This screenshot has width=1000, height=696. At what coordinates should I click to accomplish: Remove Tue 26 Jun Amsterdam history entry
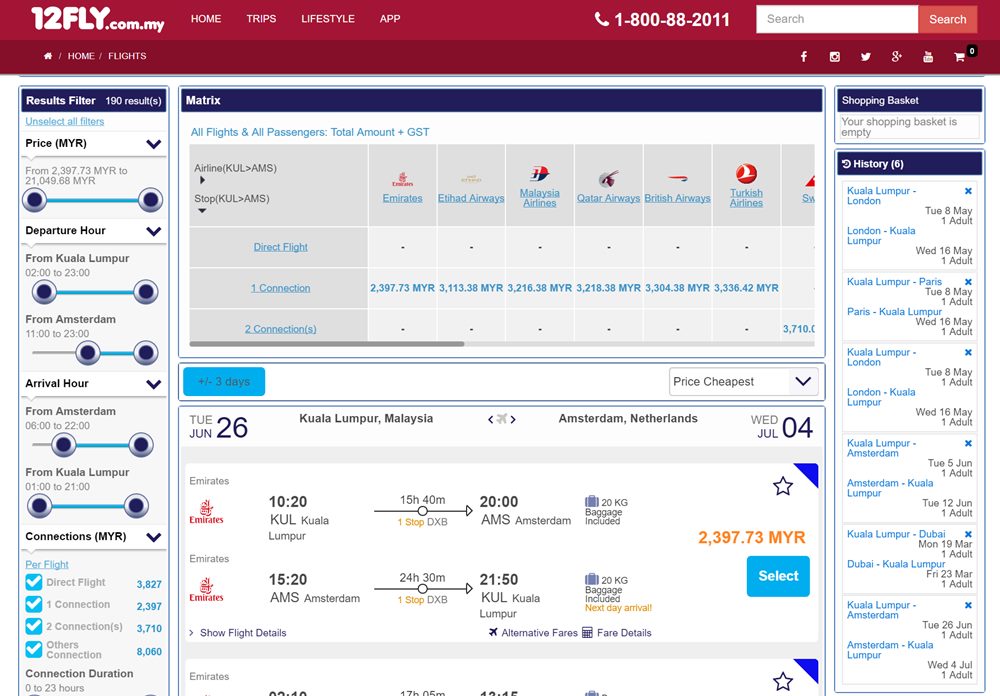(x=968, y=605)
